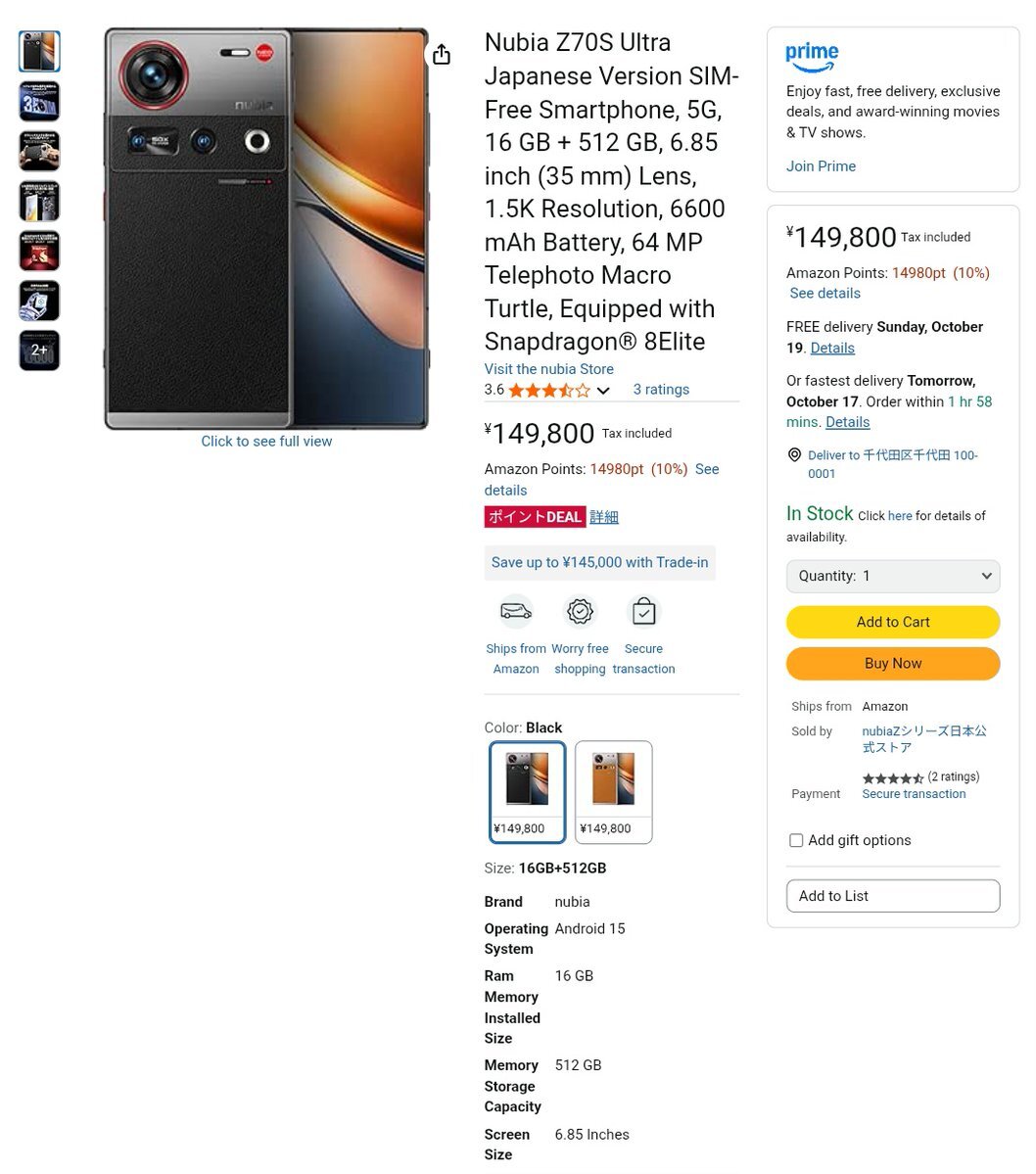Open the Ships from Amazon truck icon

click(x=516, y=612)
